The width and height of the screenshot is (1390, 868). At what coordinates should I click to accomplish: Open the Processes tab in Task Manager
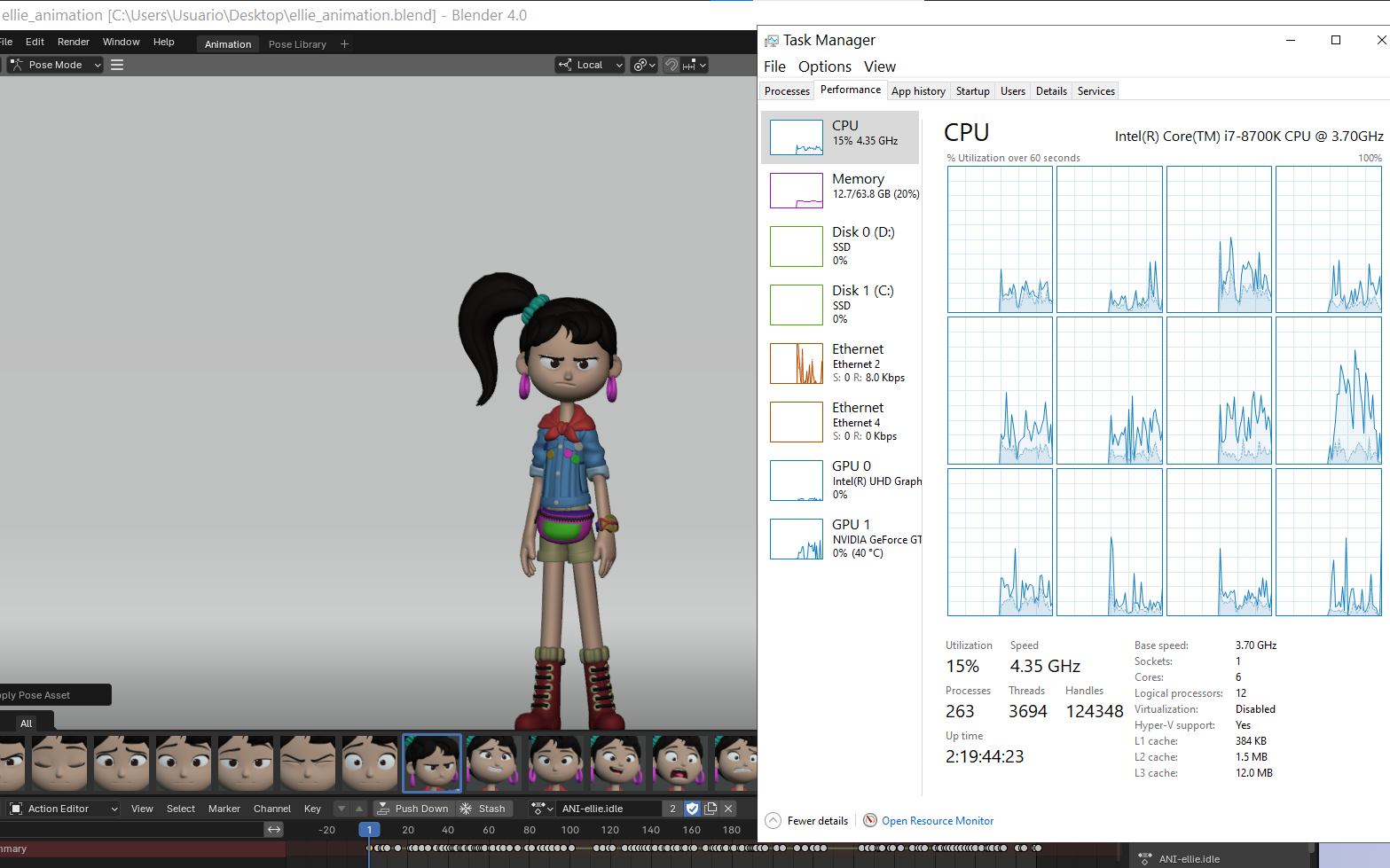pyautogui.click(x=787, y=91)
